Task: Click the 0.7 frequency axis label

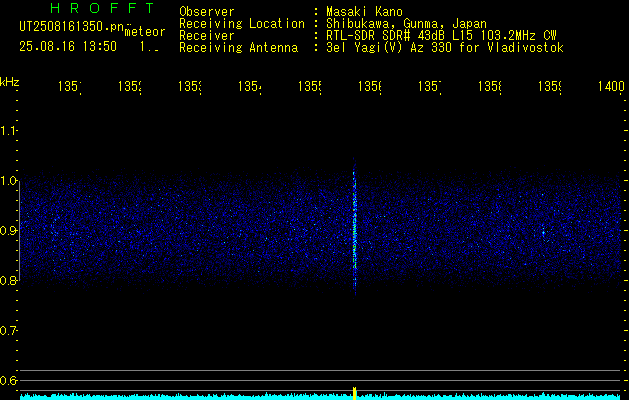Action: (x=9, y=331)
